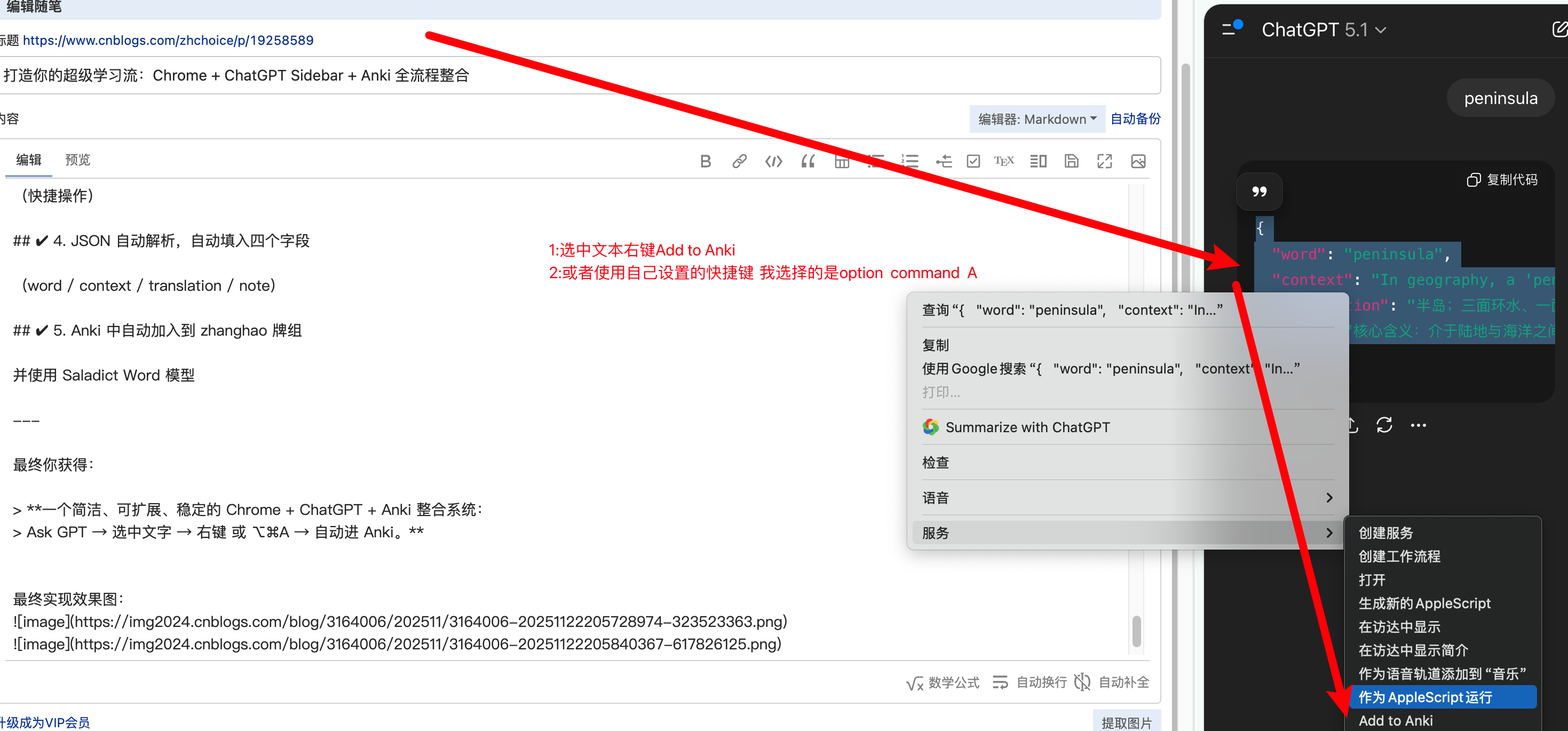Click the regenerate response icon in ChatGPT
The width and height of the screenshot is (1568, 731).
point(1384,425)
